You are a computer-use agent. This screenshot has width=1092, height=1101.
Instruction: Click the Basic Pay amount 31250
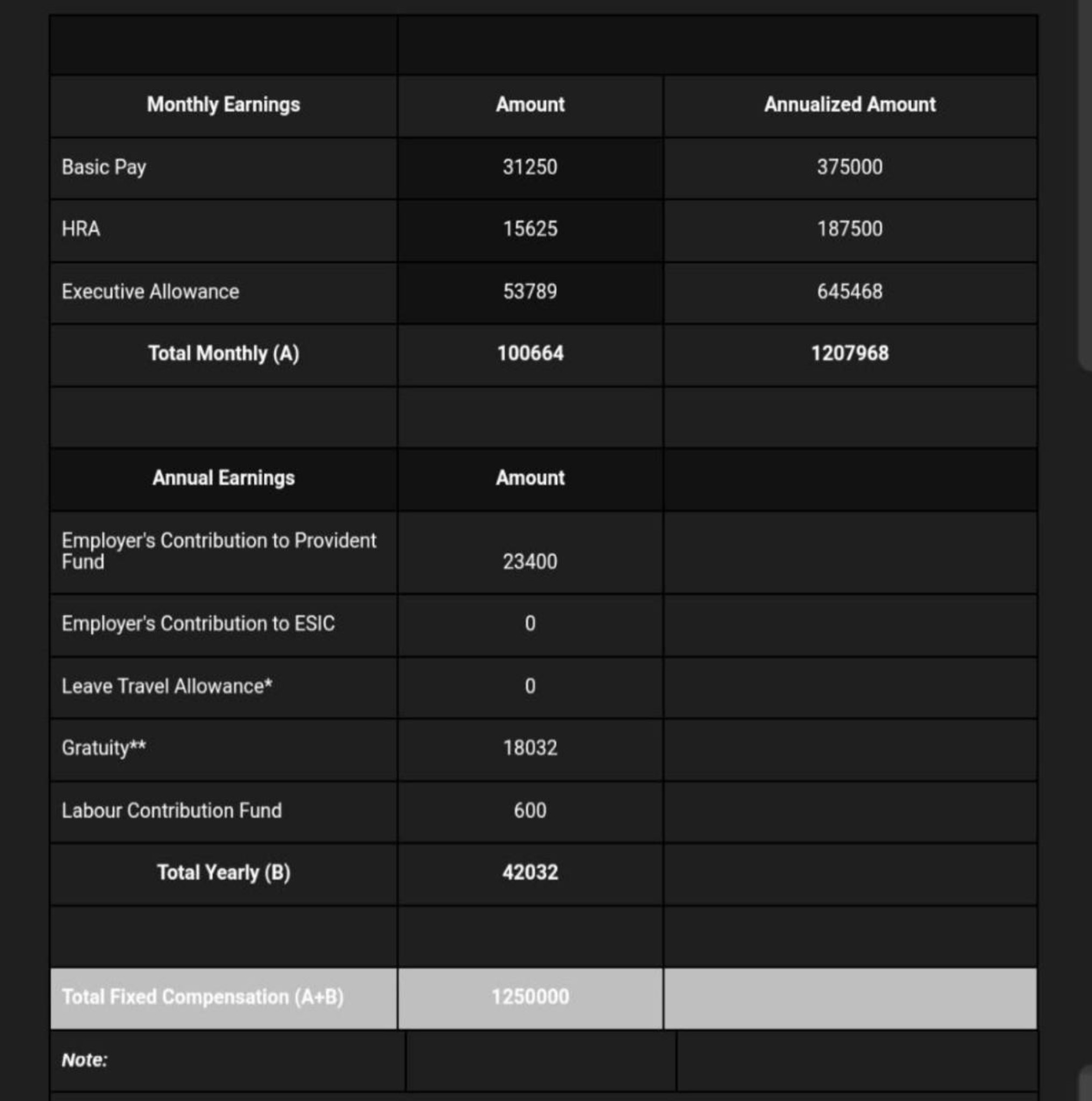click(x=530, y=168)
